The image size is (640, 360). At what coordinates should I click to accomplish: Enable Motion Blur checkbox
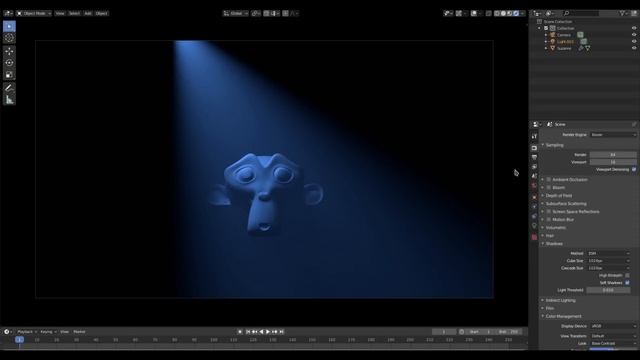(549, 219)
